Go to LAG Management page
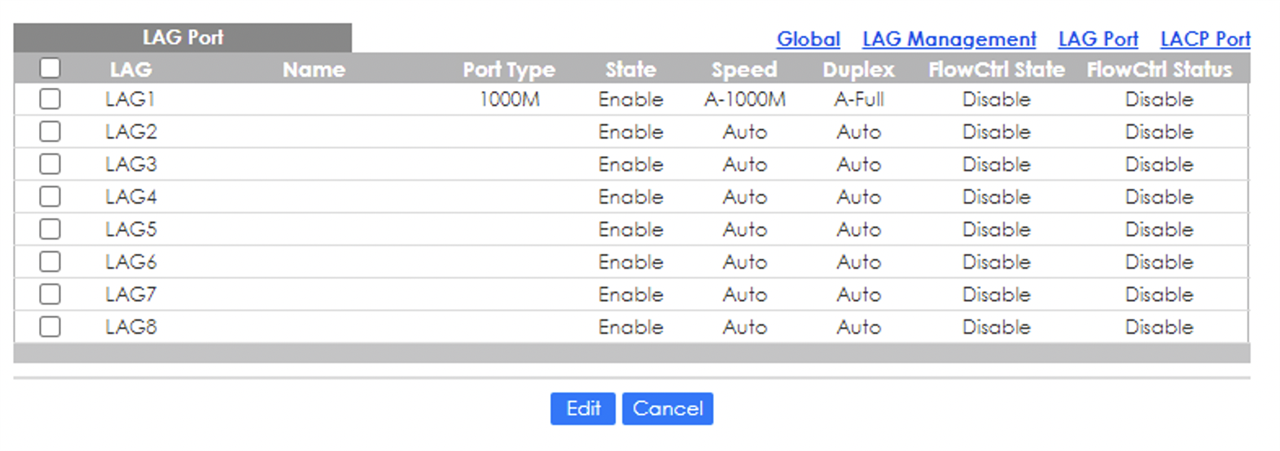Screen dimensions: 1280x451 [949, 39]
